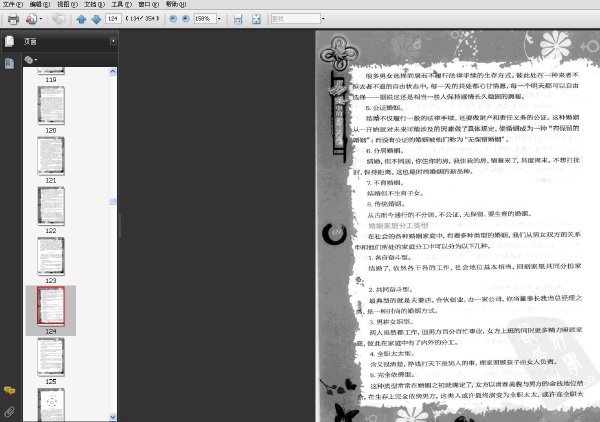Go to next page with down arrow

coord(96,19)
